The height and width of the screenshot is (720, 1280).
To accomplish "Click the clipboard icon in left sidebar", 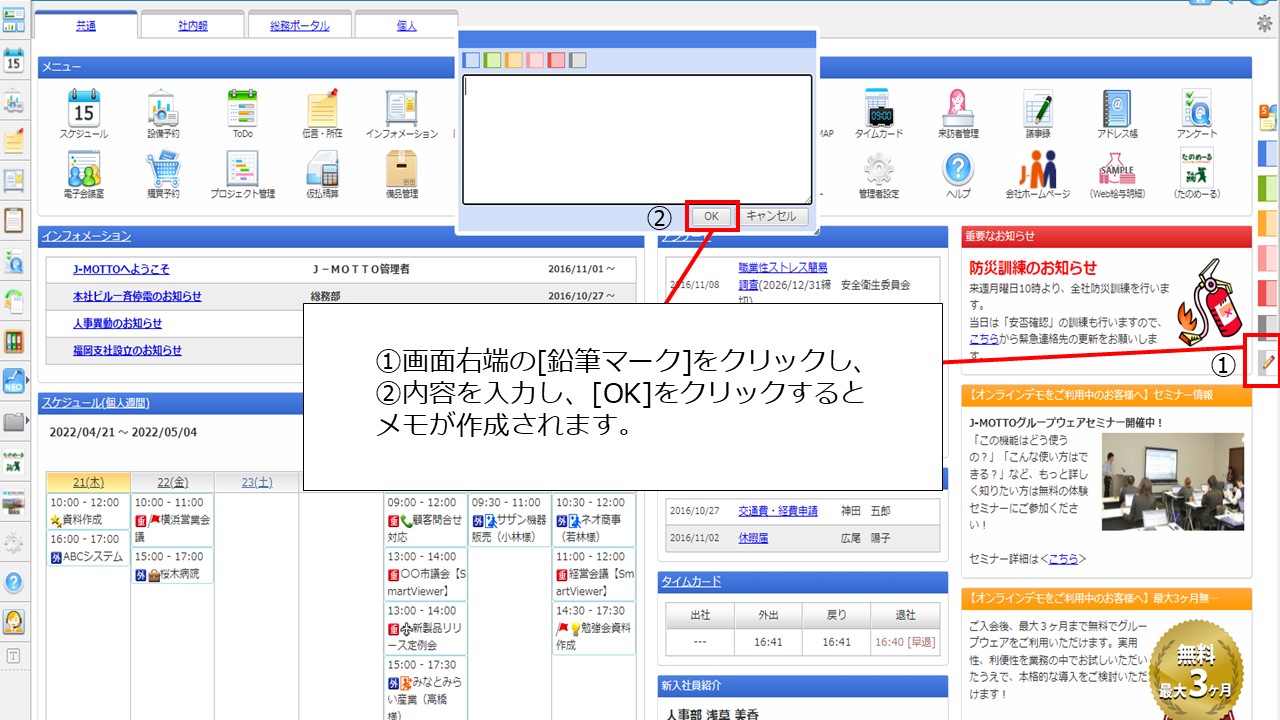I will tap(14, 220).
